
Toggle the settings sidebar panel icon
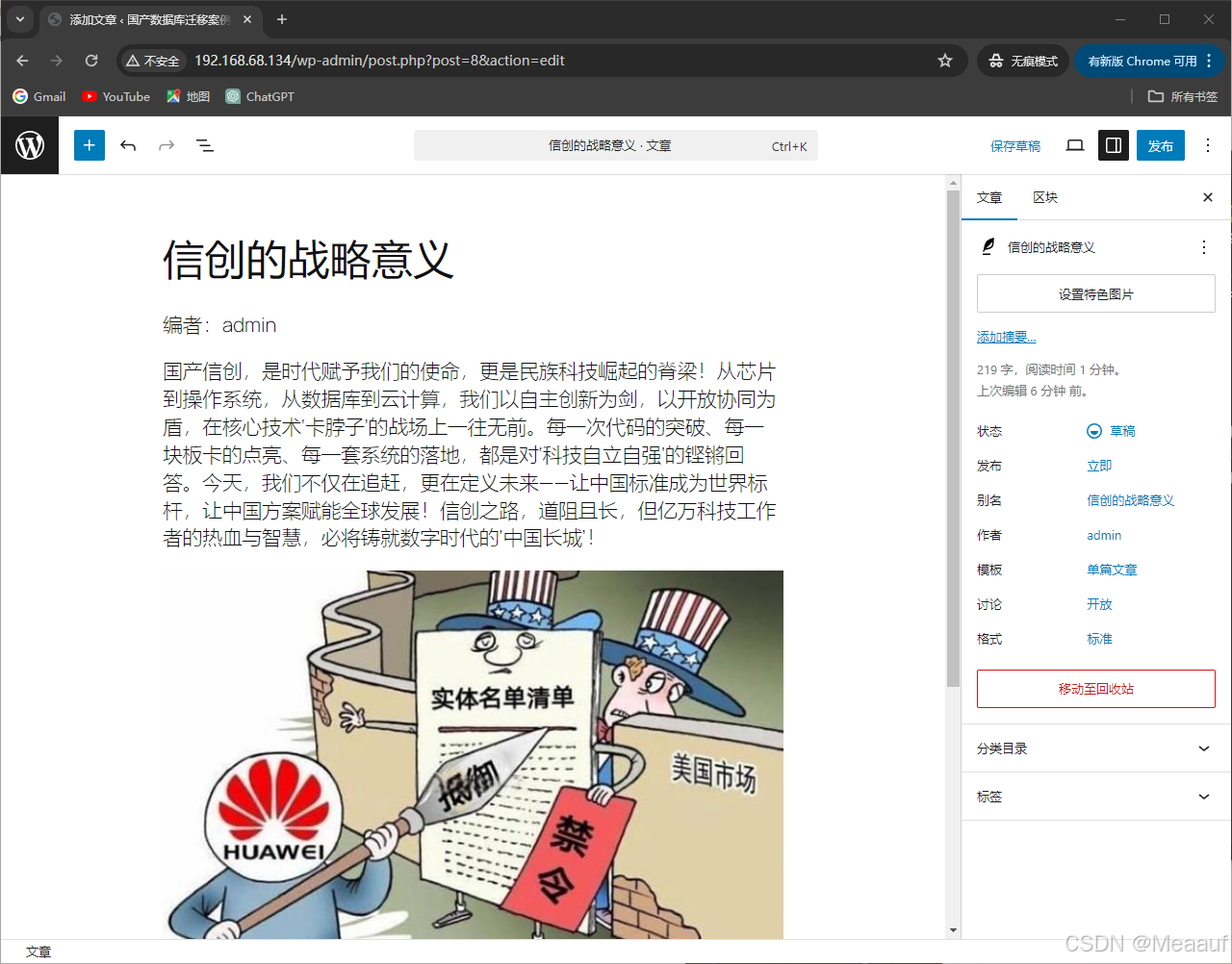[1114, 145]
